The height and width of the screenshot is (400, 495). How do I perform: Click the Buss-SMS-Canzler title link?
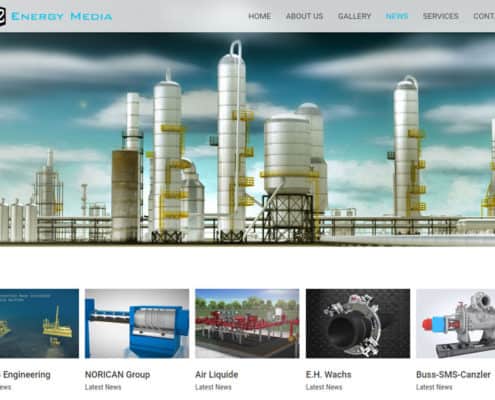click(x=453, y=375)
